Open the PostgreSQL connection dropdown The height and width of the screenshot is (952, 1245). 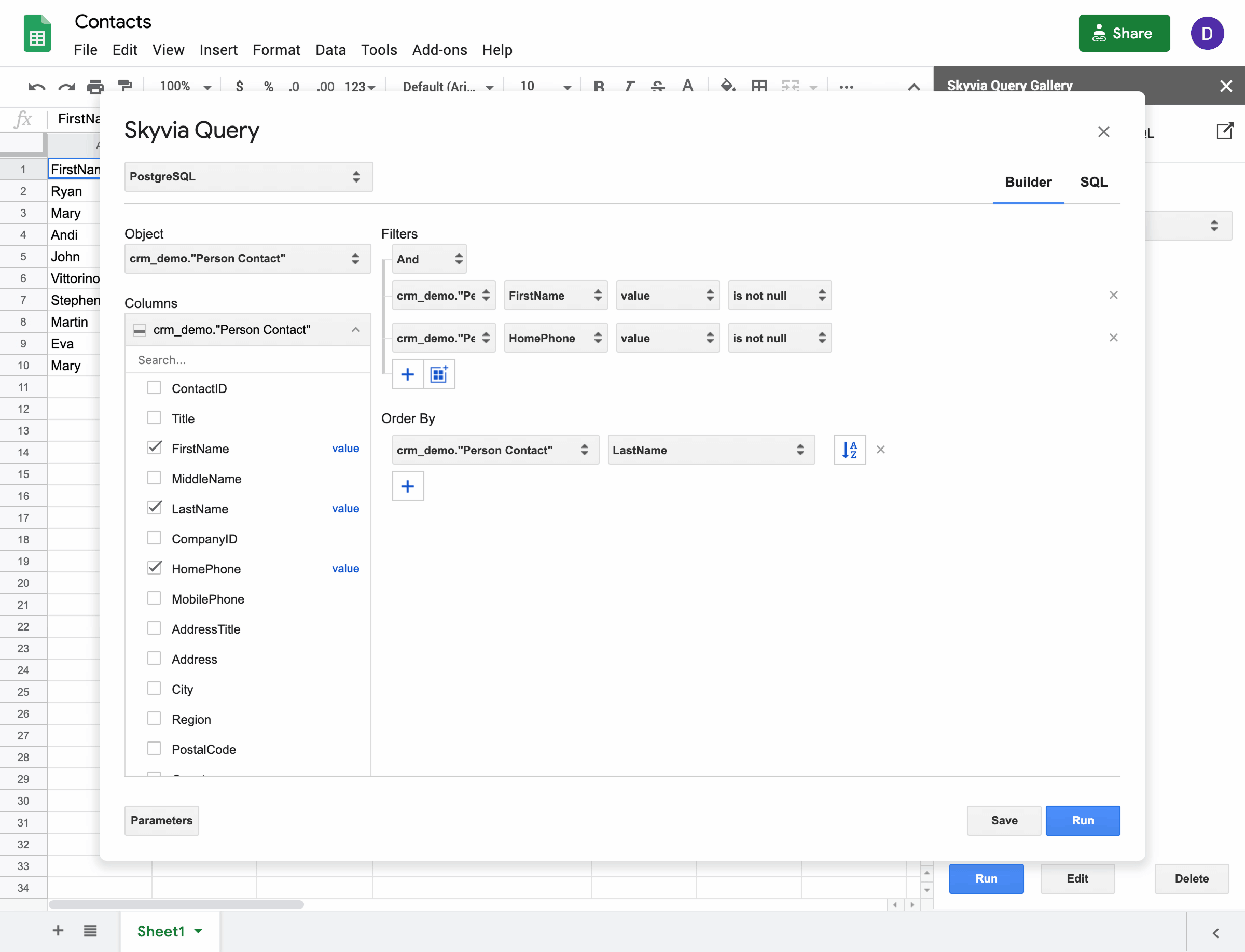(x=248, y=176)
